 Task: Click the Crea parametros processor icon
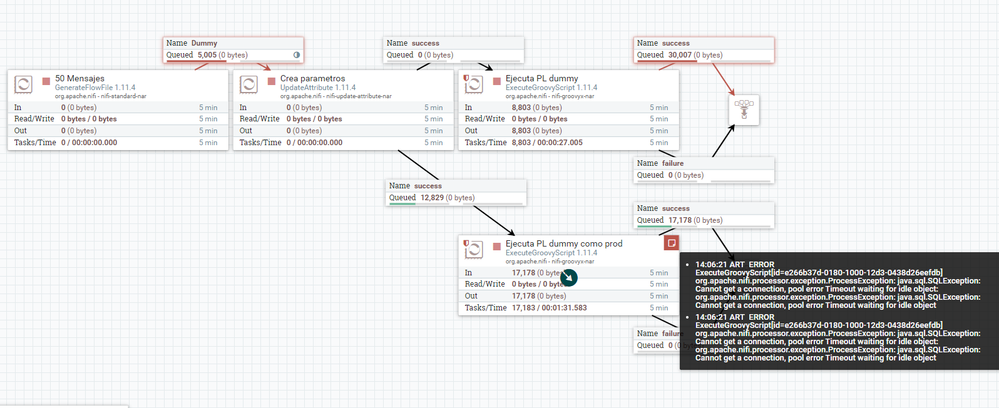[x=249, y=84]
